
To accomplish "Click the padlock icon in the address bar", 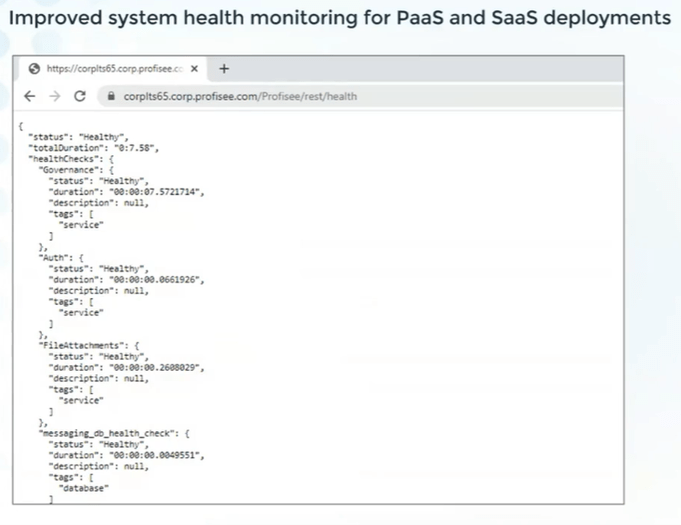I will 111,96.
